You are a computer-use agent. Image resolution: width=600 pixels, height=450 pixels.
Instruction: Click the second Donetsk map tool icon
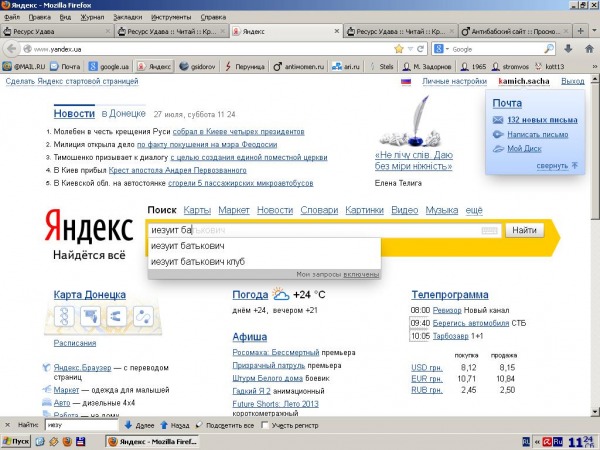90,316
